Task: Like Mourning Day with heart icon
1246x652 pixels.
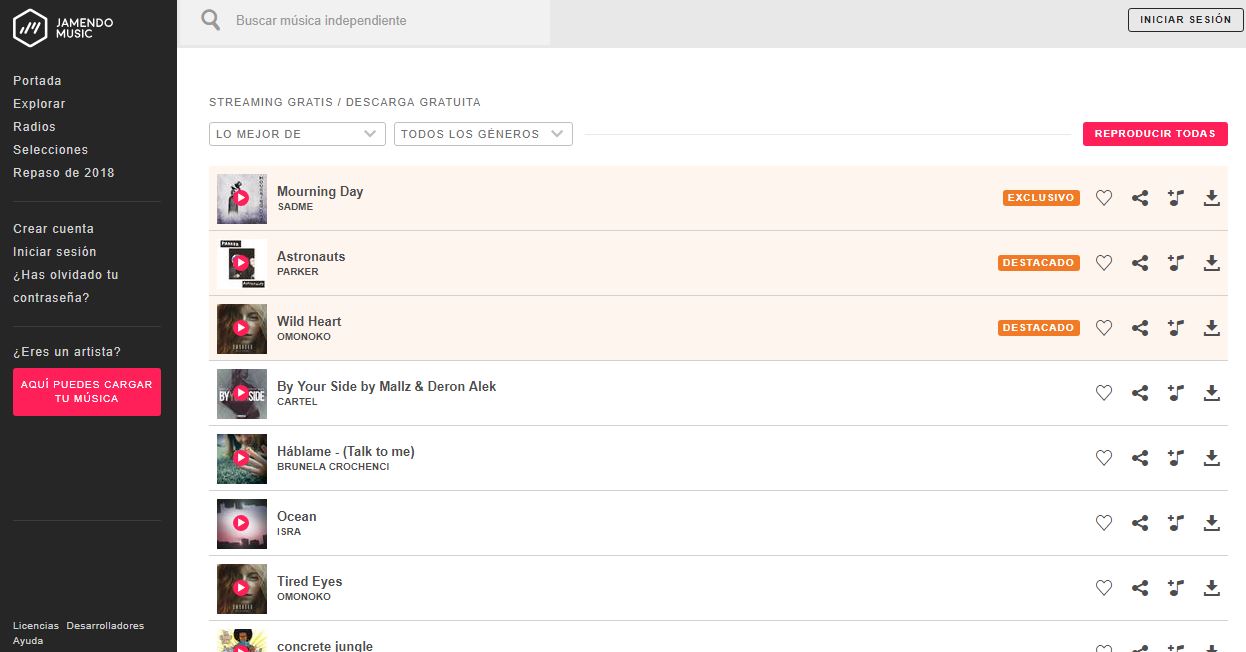Action: click(x=1104, y=198)
